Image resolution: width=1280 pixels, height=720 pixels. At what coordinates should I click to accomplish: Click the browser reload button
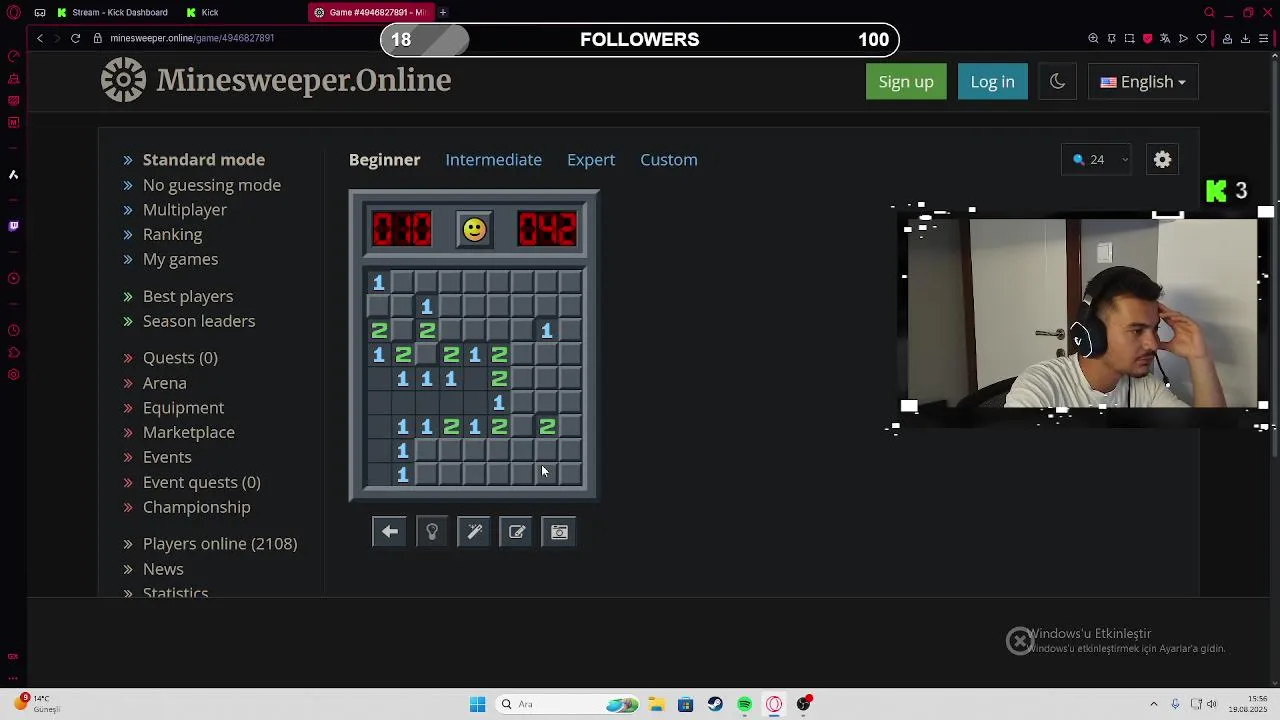75,38
